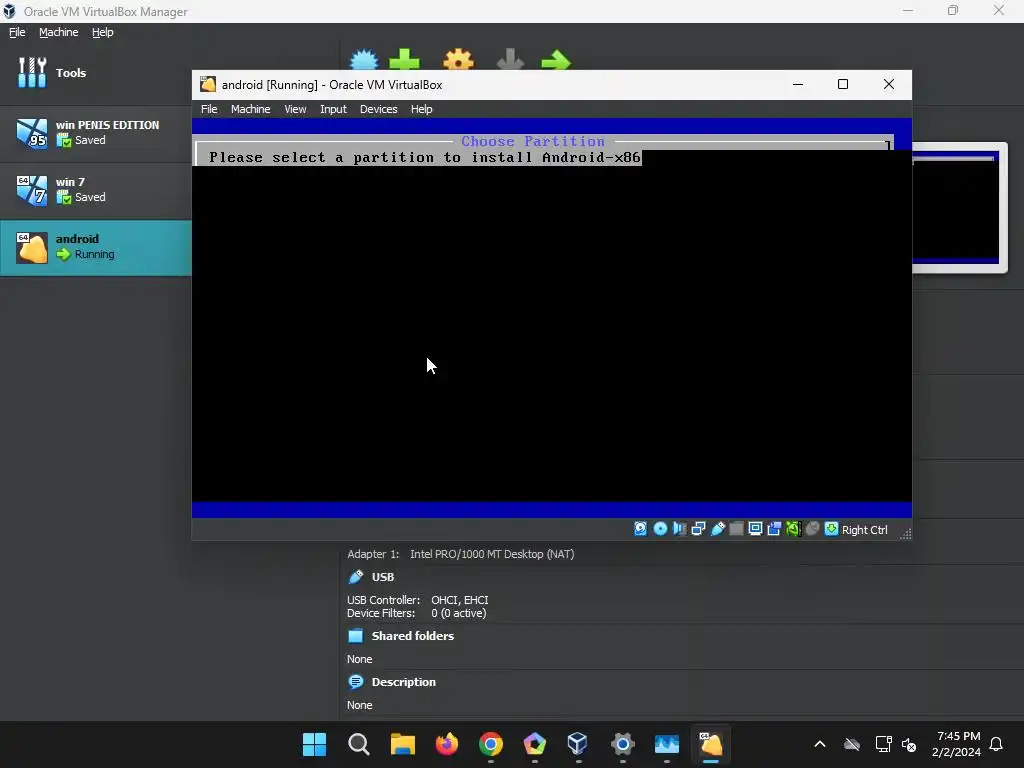Open Input menu in android VM window
The image size is (1024, 768).
point(333,109)
